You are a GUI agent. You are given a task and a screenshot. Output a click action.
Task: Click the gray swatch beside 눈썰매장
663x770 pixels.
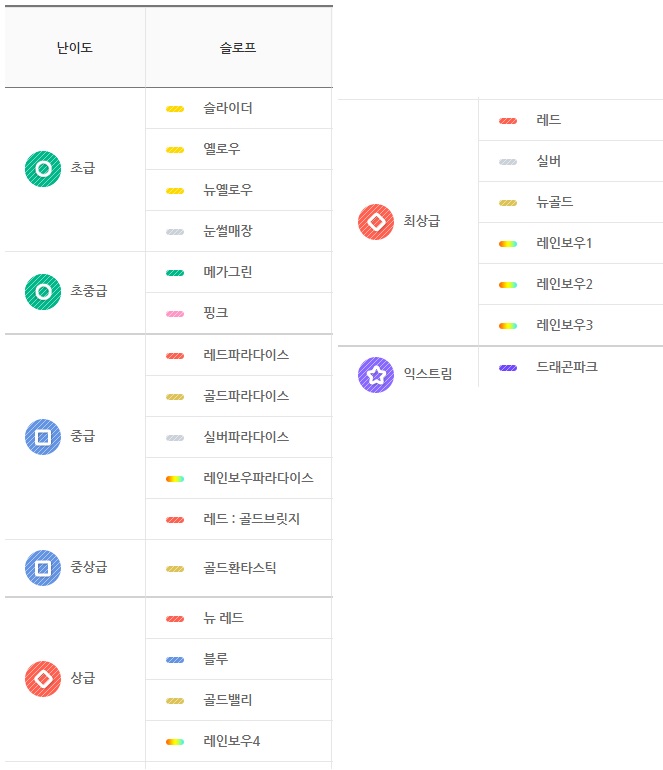175,232
